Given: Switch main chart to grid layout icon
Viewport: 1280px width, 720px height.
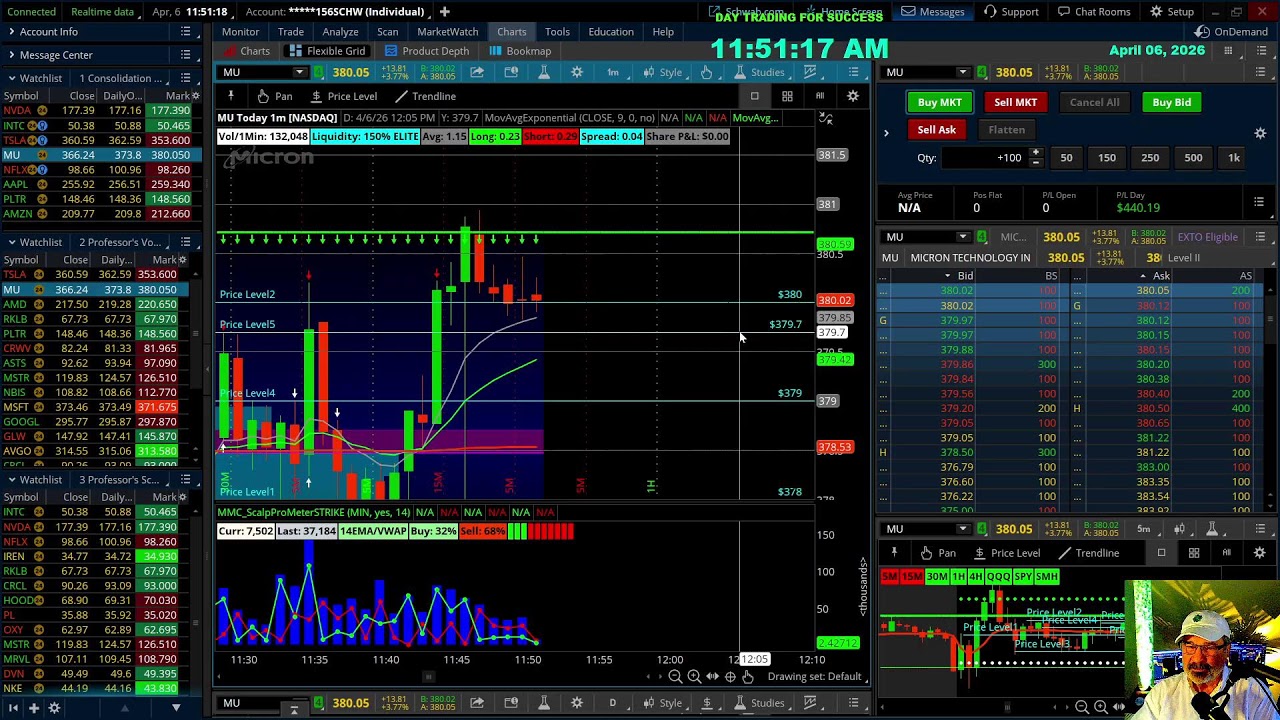Looking at the screenshot, I should coord(787,96).
